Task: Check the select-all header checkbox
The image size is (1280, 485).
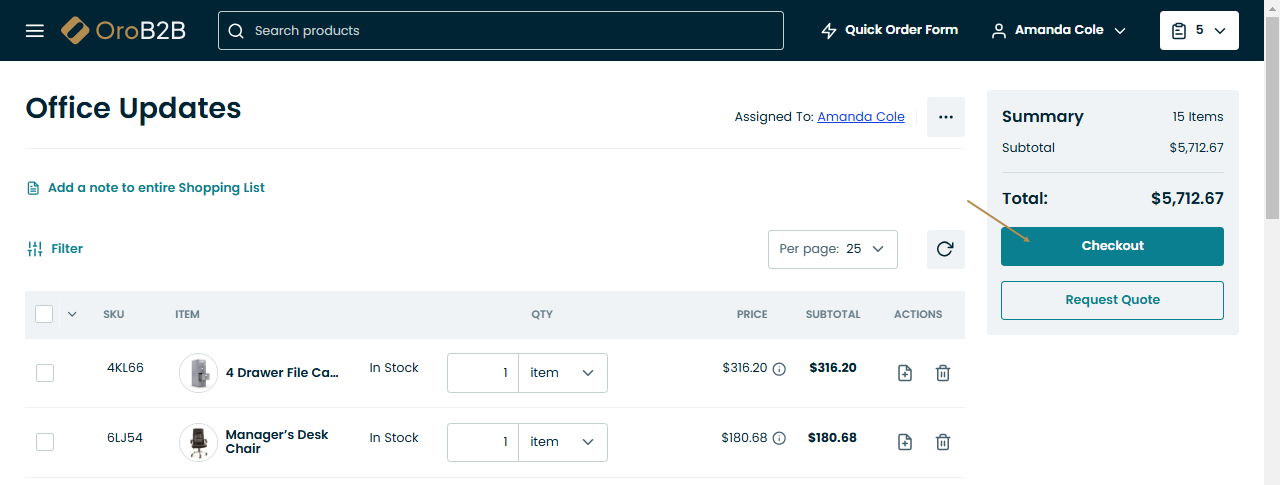Action: pyautogui.click(x=44, y=314)
